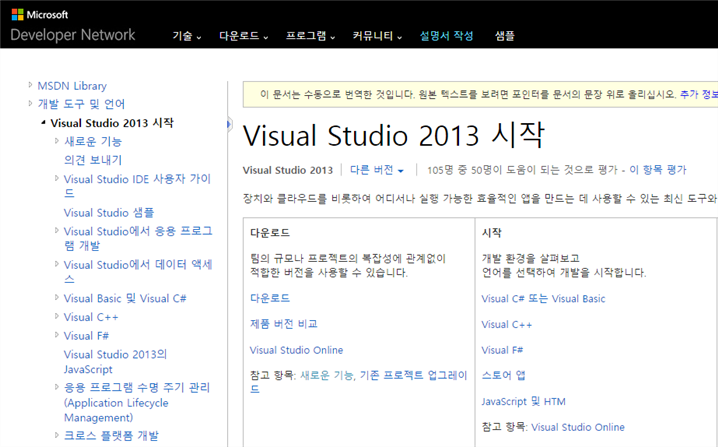Open the Developer Network home link

(x=73, y=35)
